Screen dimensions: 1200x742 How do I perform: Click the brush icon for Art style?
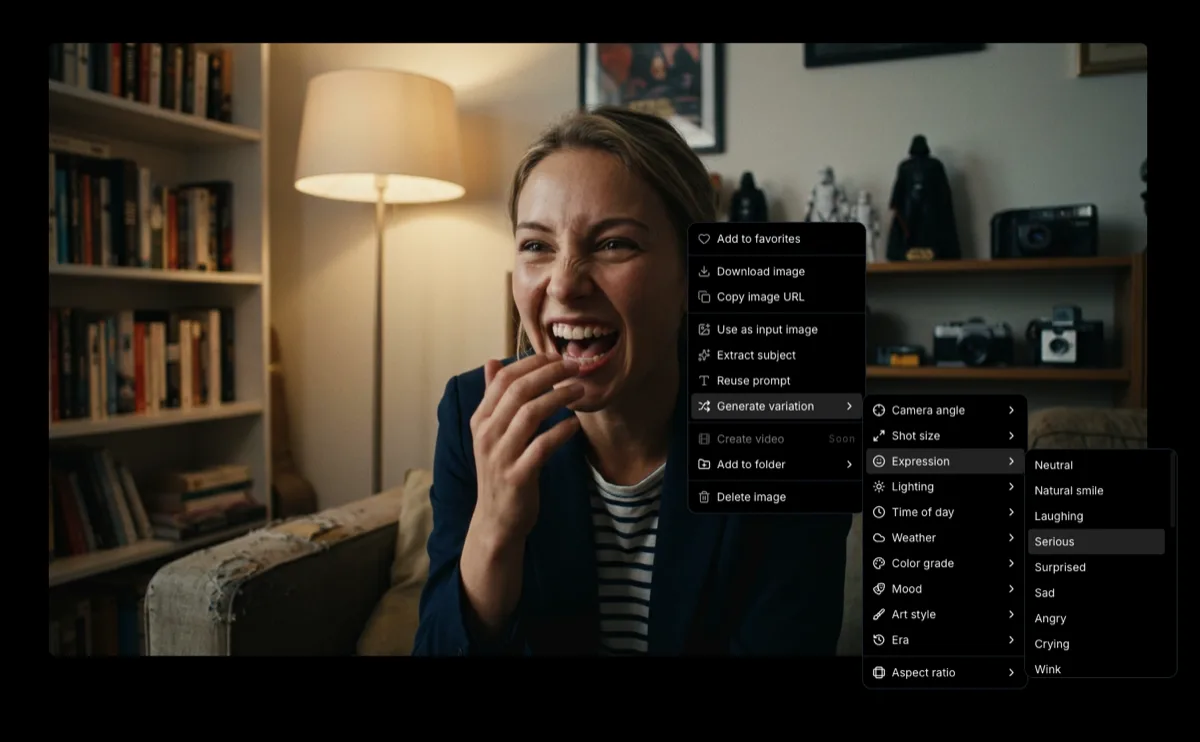tap(879, 614)
